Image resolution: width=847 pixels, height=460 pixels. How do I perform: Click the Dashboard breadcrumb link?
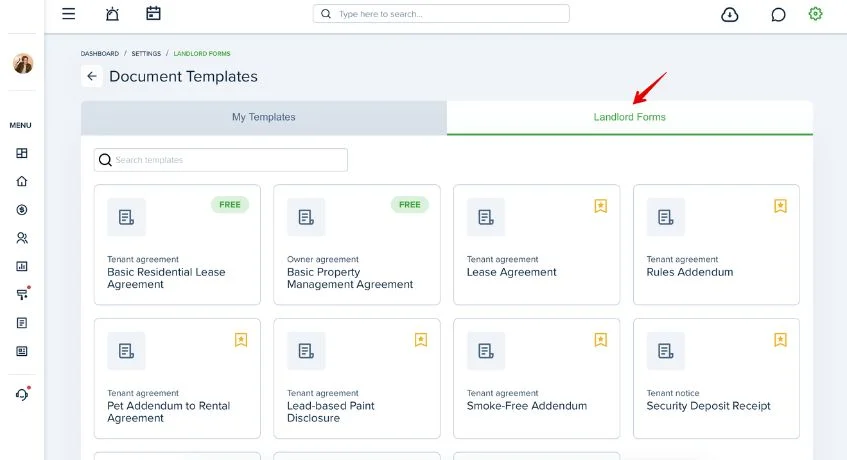click(99, 53)
